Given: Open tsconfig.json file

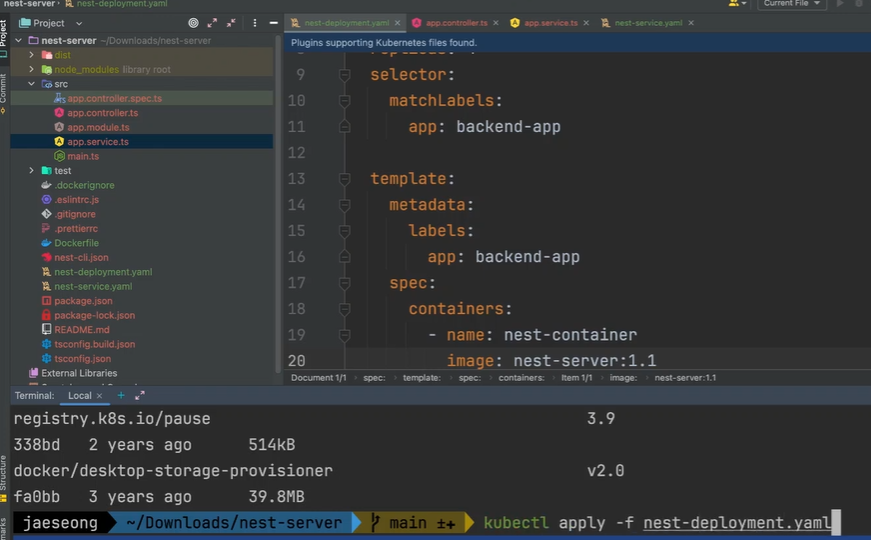Looking at the screenshot, I should pos(82,358).
